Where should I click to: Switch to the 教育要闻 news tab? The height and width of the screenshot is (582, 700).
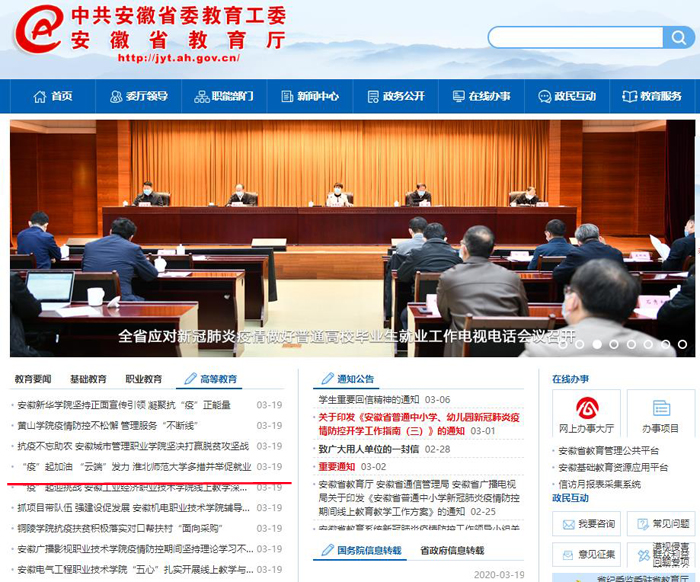32,380
